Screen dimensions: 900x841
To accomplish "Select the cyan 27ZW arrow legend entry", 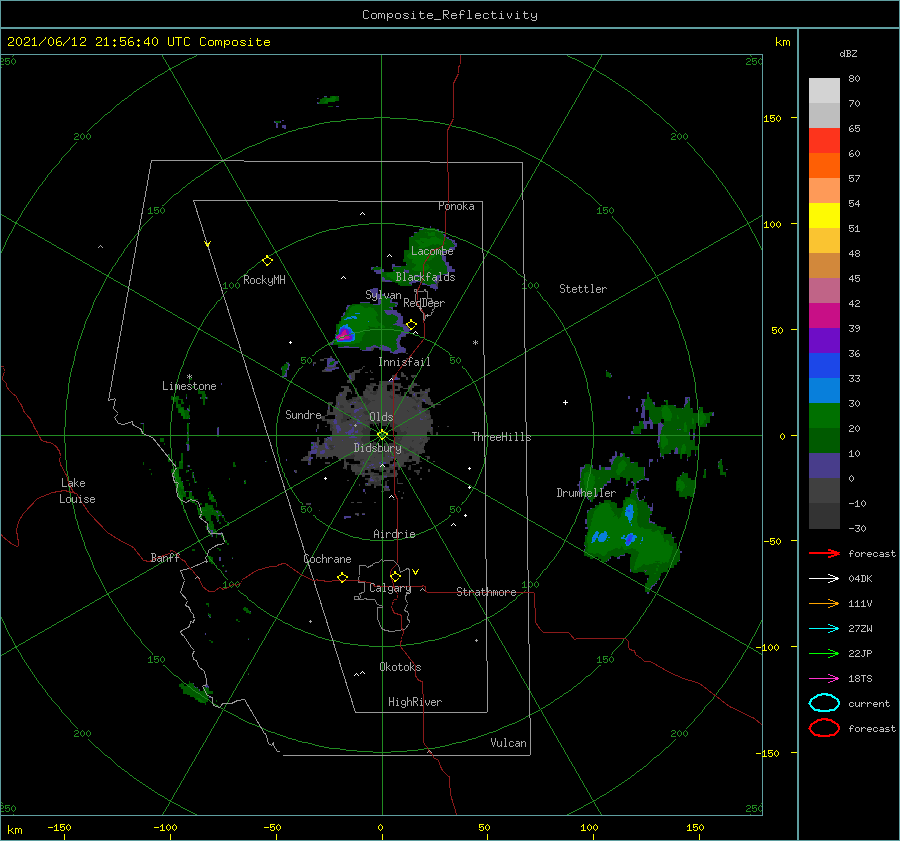I will 824,629.
